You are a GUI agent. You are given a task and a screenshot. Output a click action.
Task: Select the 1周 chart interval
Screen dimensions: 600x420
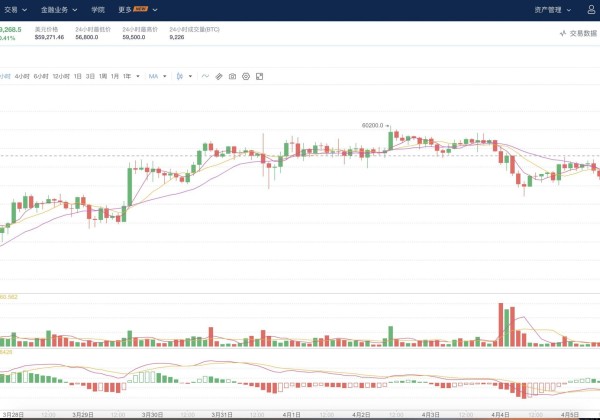pos(102,76)
